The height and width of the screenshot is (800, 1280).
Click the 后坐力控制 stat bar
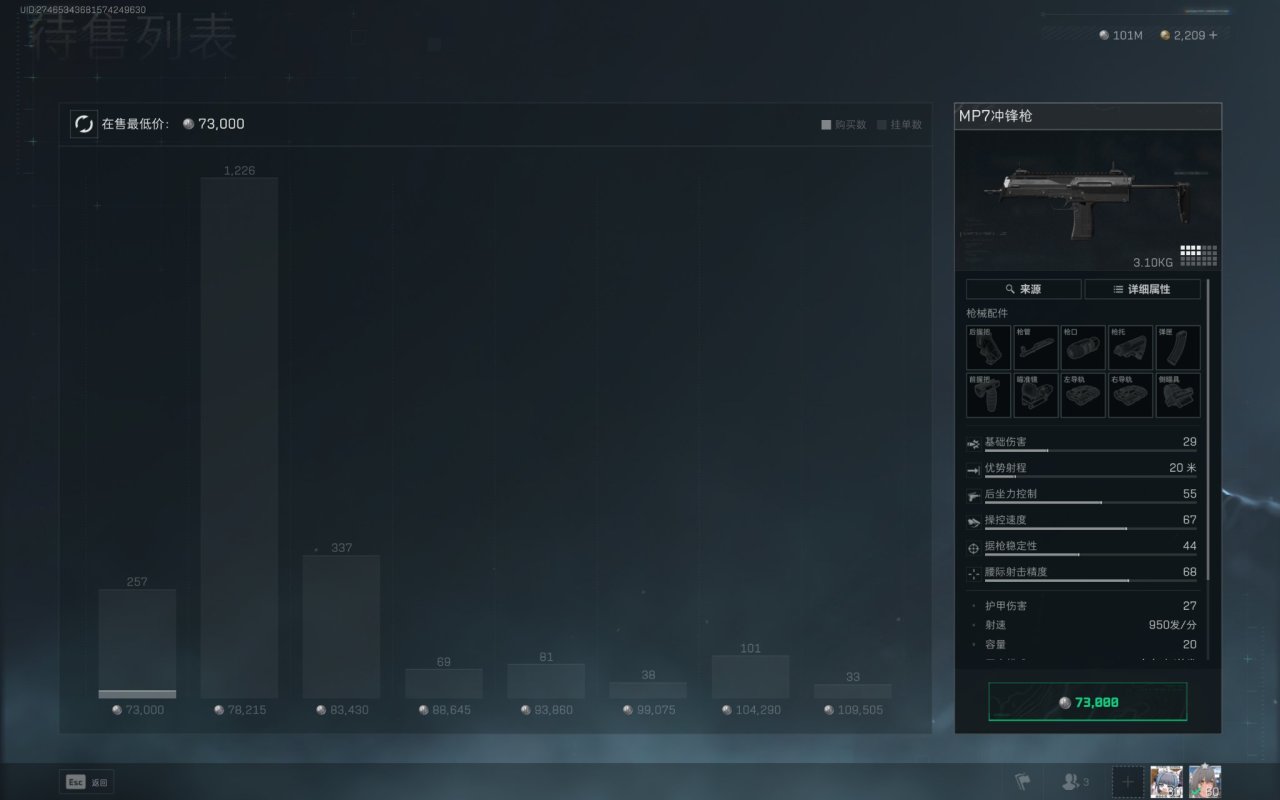[x=1090, y=502]
